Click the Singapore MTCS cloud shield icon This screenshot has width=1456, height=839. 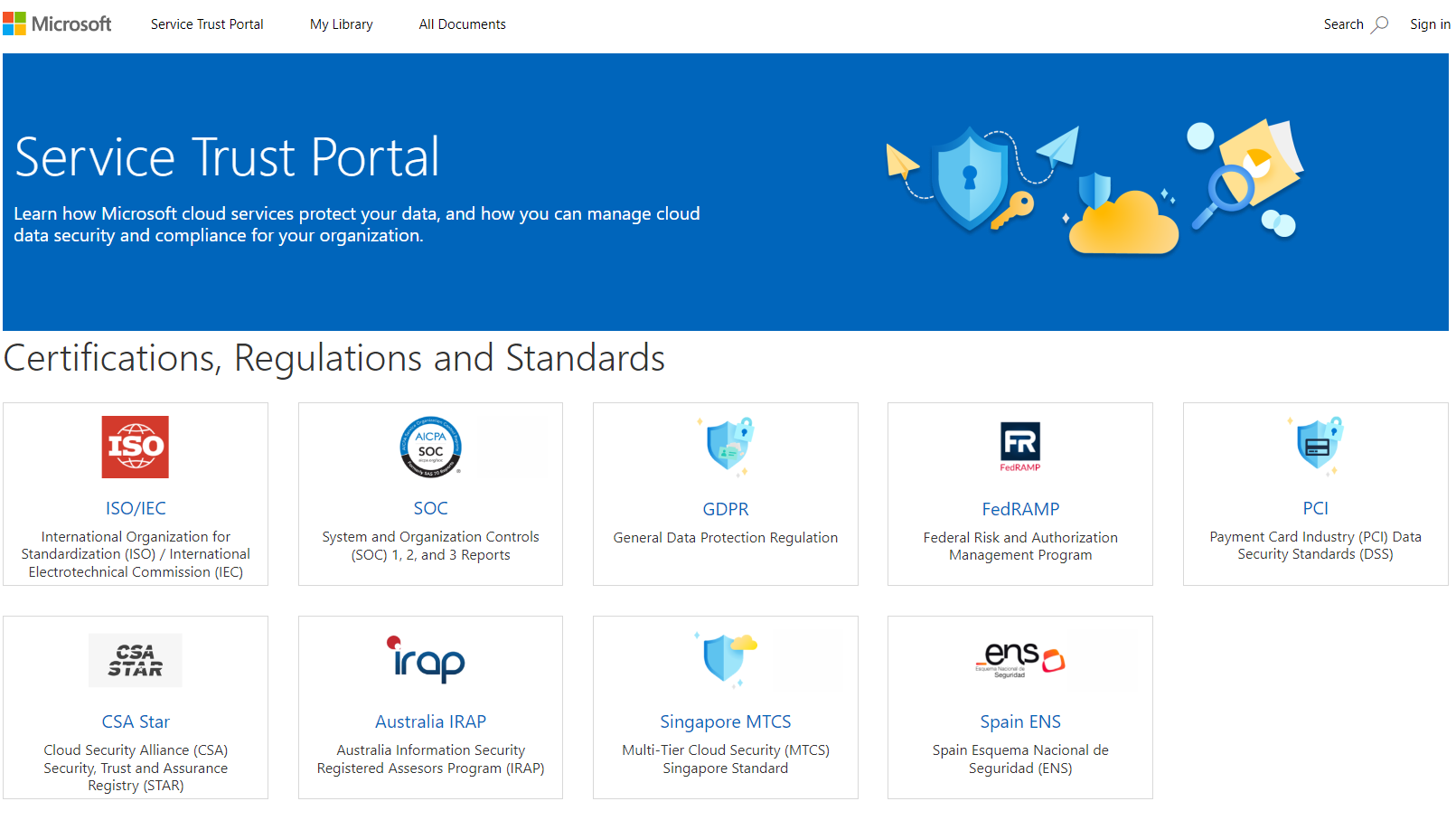(726, 659)
